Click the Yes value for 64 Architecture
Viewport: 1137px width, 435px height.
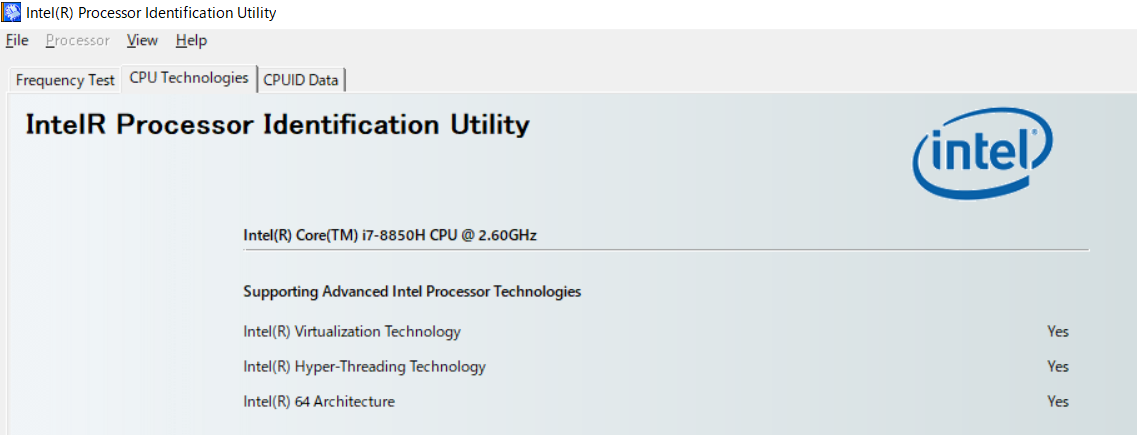point(1058,402)
